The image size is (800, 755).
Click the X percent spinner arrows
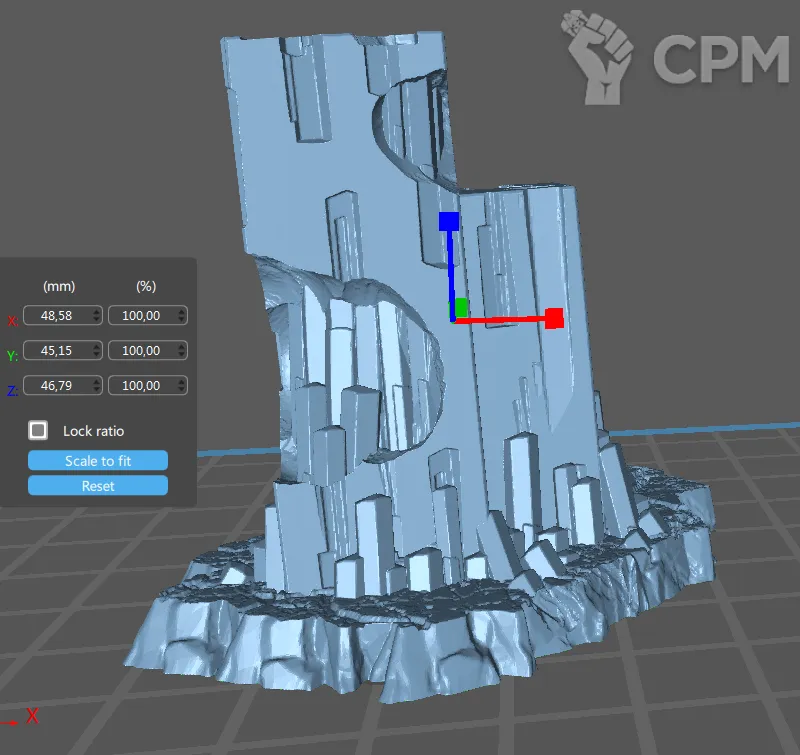pyautogui.click(x=180, y=315)
